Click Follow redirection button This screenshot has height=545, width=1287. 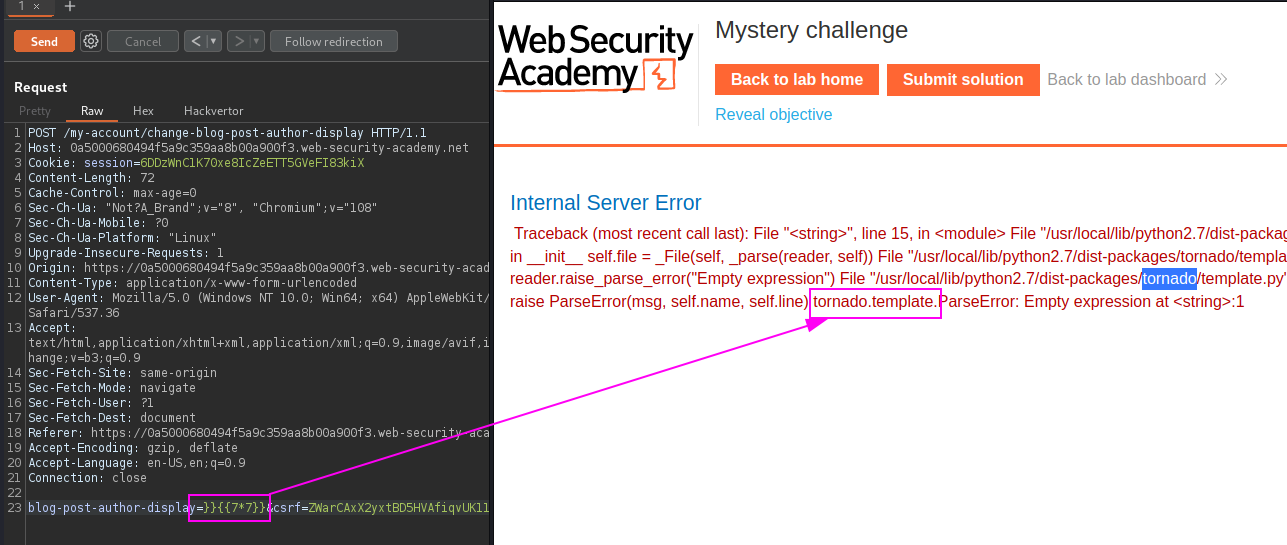(x=333, y=41)
